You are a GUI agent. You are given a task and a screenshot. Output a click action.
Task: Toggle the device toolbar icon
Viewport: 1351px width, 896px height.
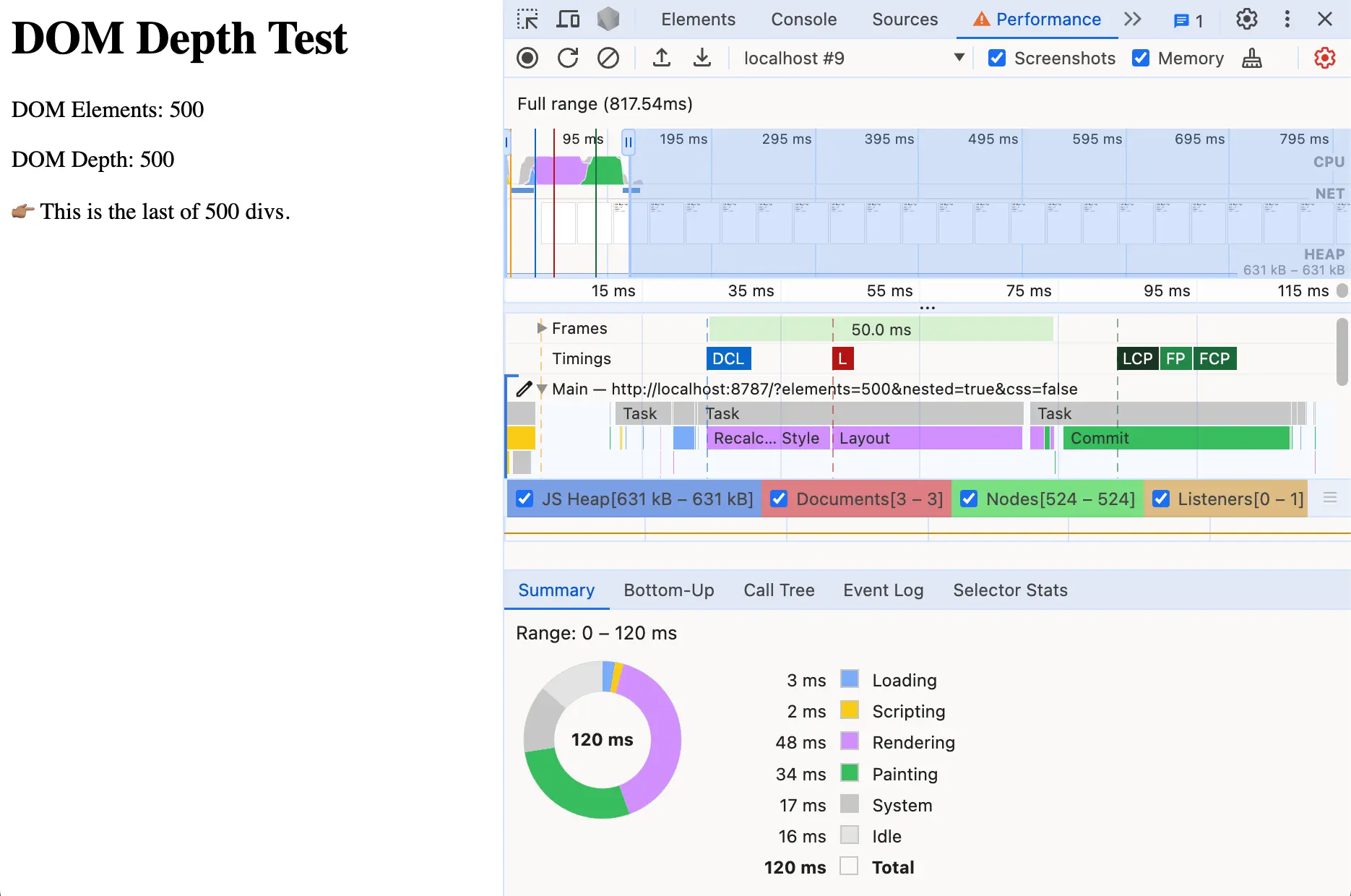click(x=568, y=20)
